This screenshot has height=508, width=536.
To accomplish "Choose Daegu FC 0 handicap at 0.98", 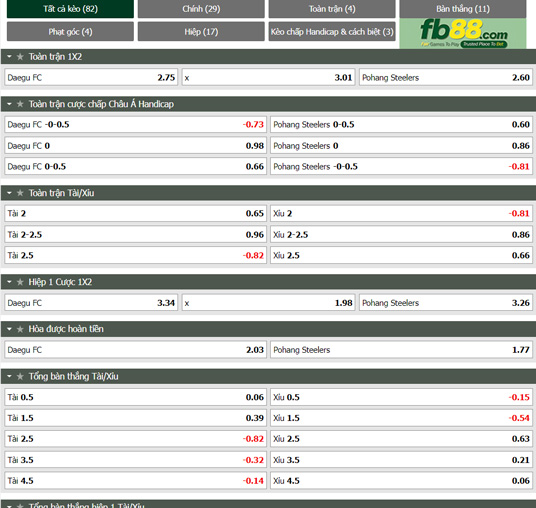I will pyautogui.click(x=135, y=146).
